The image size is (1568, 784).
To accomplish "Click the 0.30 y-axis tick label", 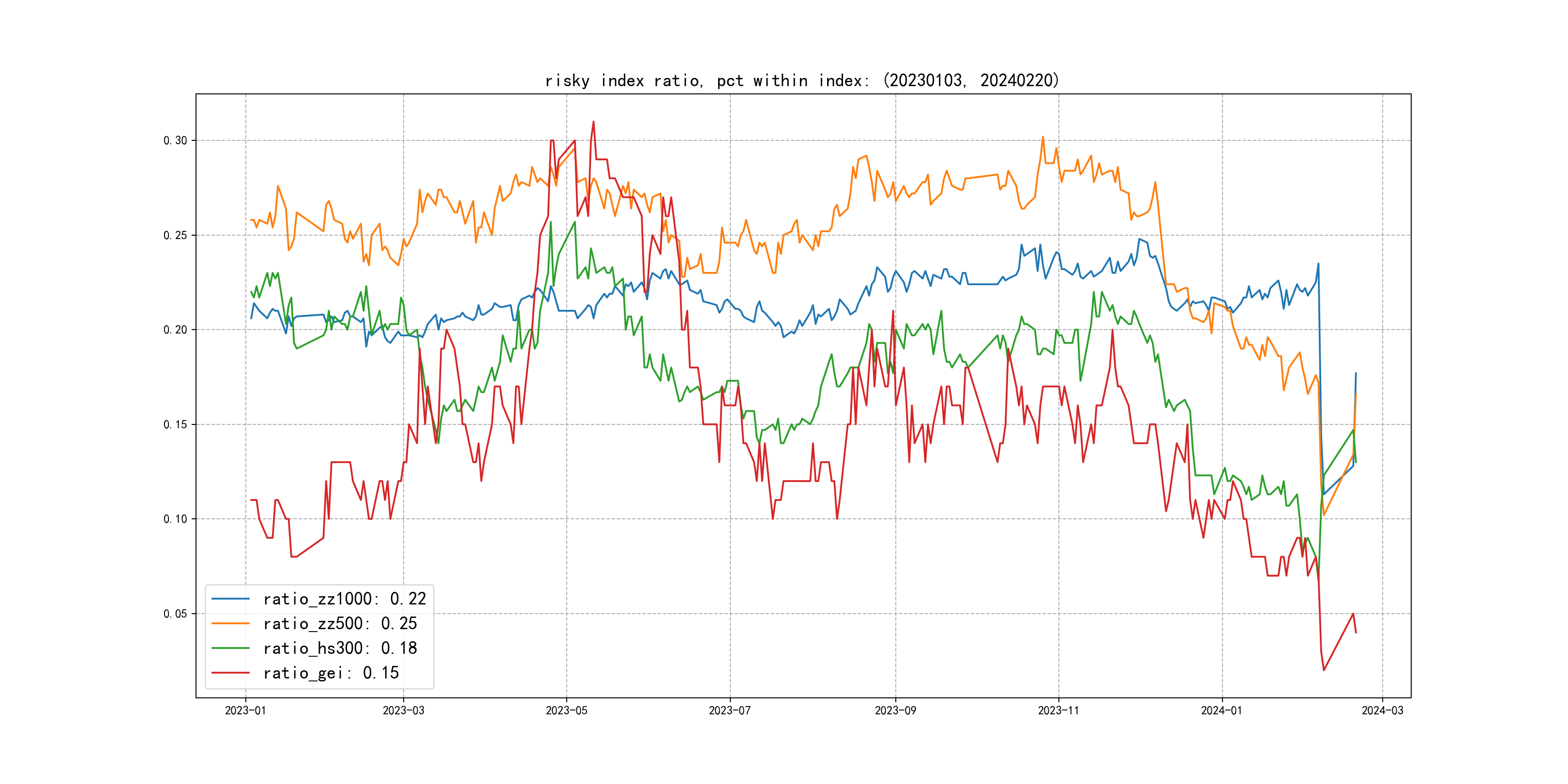I will [175, 141].
